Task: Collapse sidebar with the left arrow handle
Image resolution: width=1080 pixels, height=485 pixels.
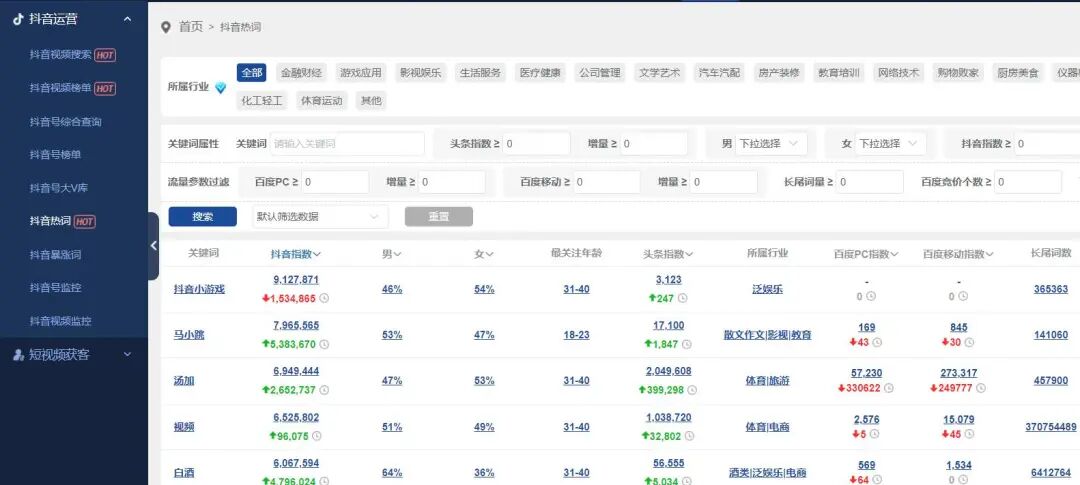Action: 154,245
